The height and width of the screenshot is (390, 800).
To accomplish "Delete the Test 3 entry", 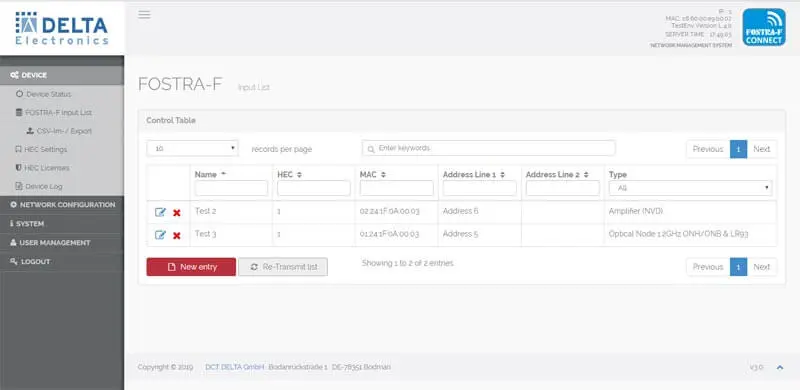I will [x=177, y=236].
